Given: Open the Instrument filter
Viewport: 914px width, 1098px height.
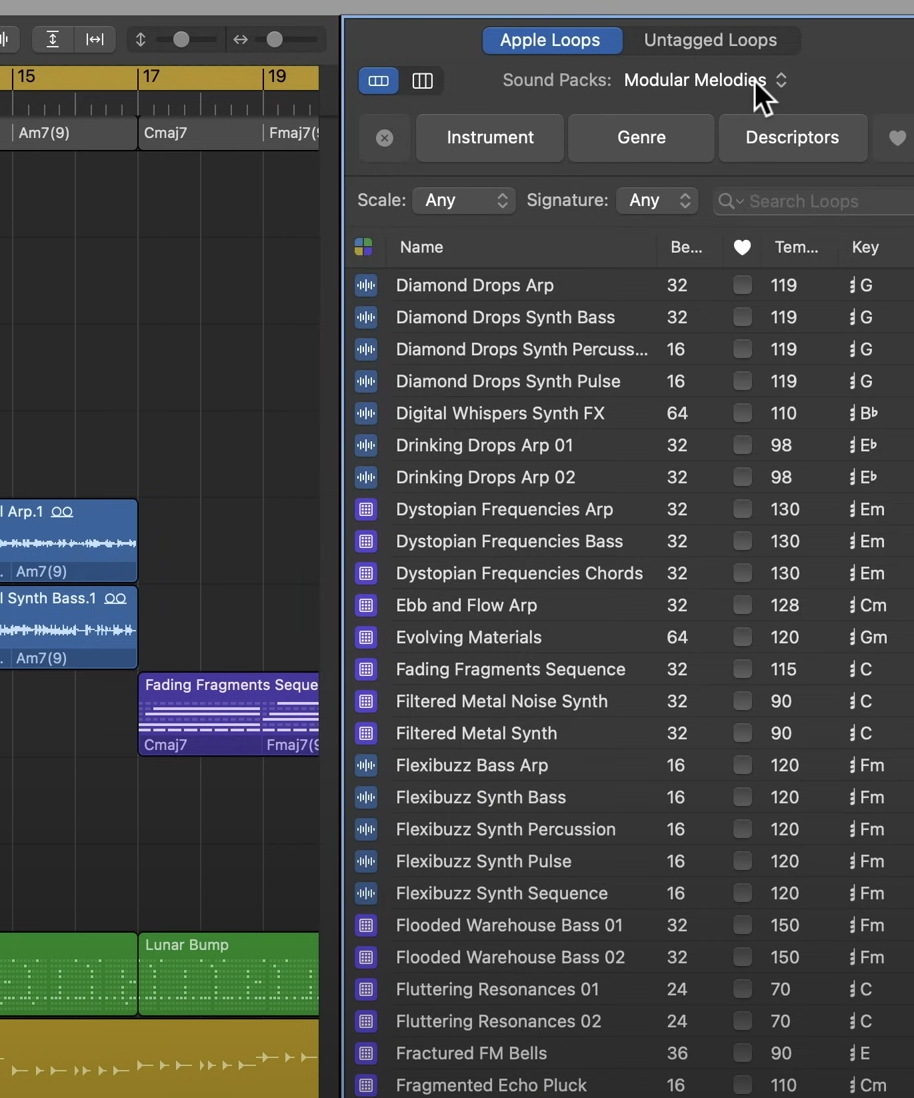Looking at the screenshot, I should pos(490,138).
